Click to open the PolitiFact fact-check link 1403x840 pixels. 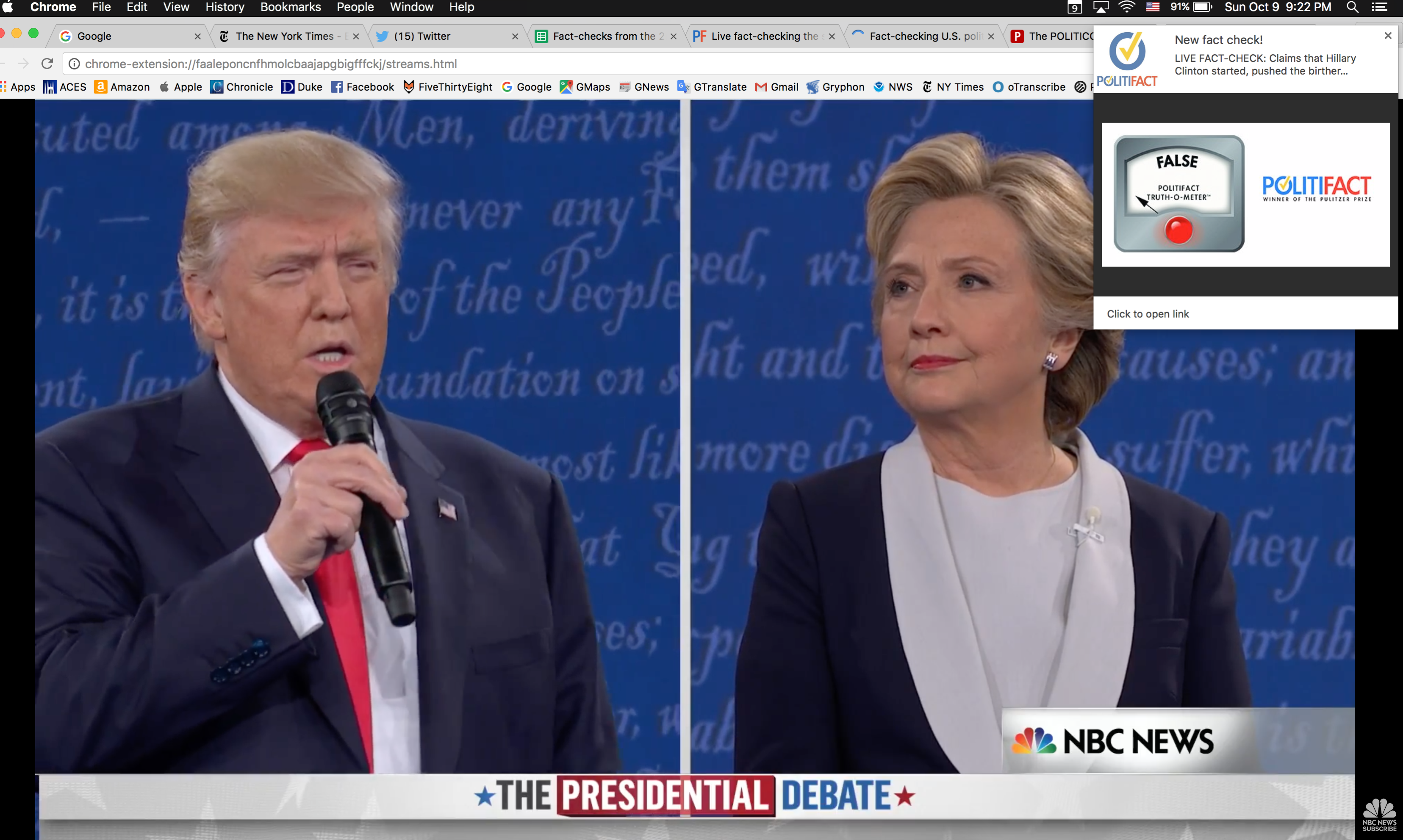1147,313
